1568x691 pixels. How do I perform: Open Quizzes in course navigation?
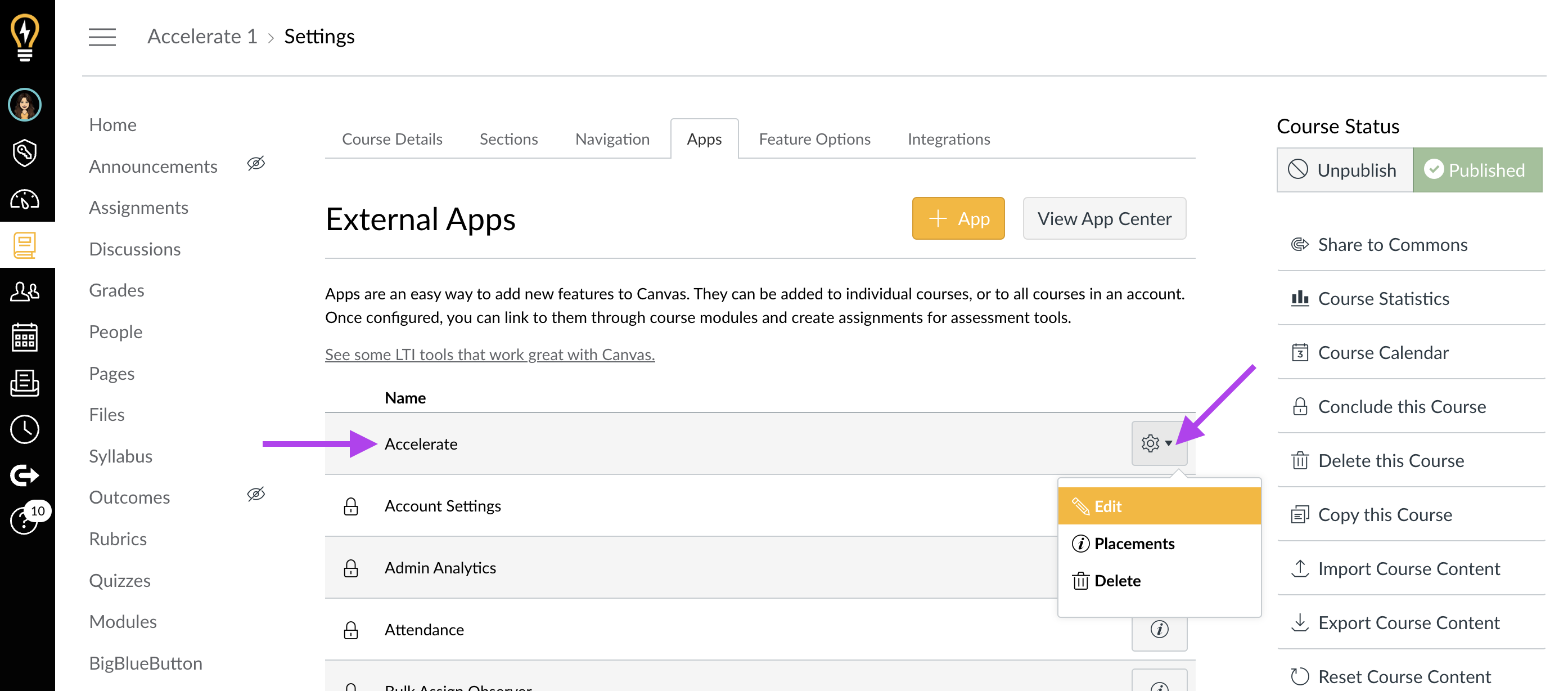coord(119,580)
